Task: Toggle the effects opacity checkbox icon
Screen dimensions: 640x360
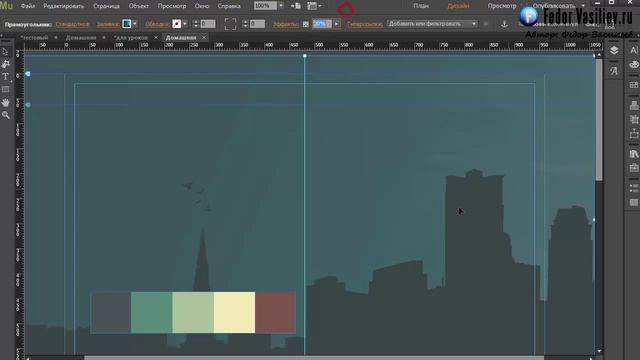Action: click(x=306, y=24)
